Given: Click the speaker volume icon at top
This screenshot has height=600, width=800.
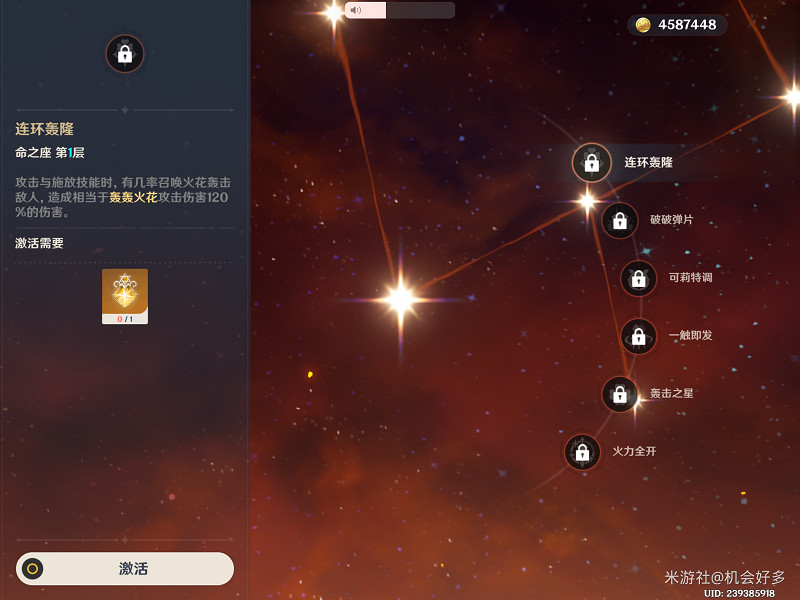Looking at the screenshot, I should click(356, 10).
